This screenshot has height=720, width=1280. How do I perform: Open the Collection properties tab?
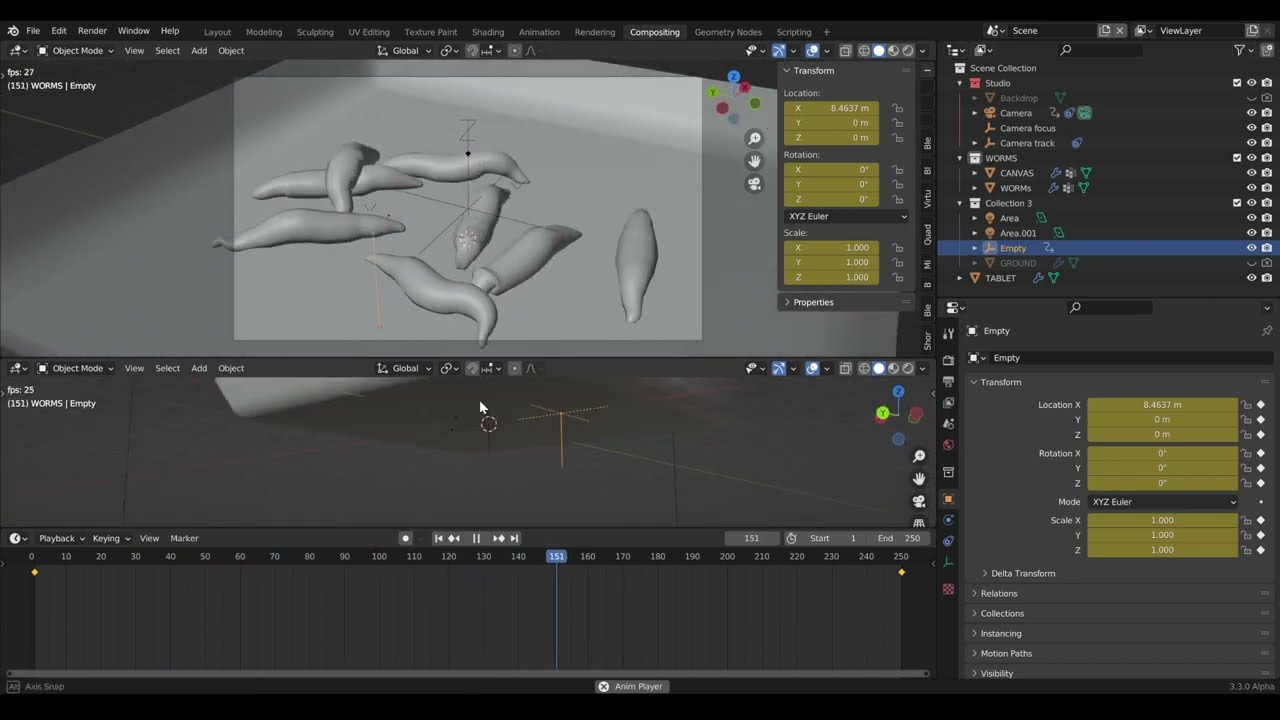pos(948,472)
